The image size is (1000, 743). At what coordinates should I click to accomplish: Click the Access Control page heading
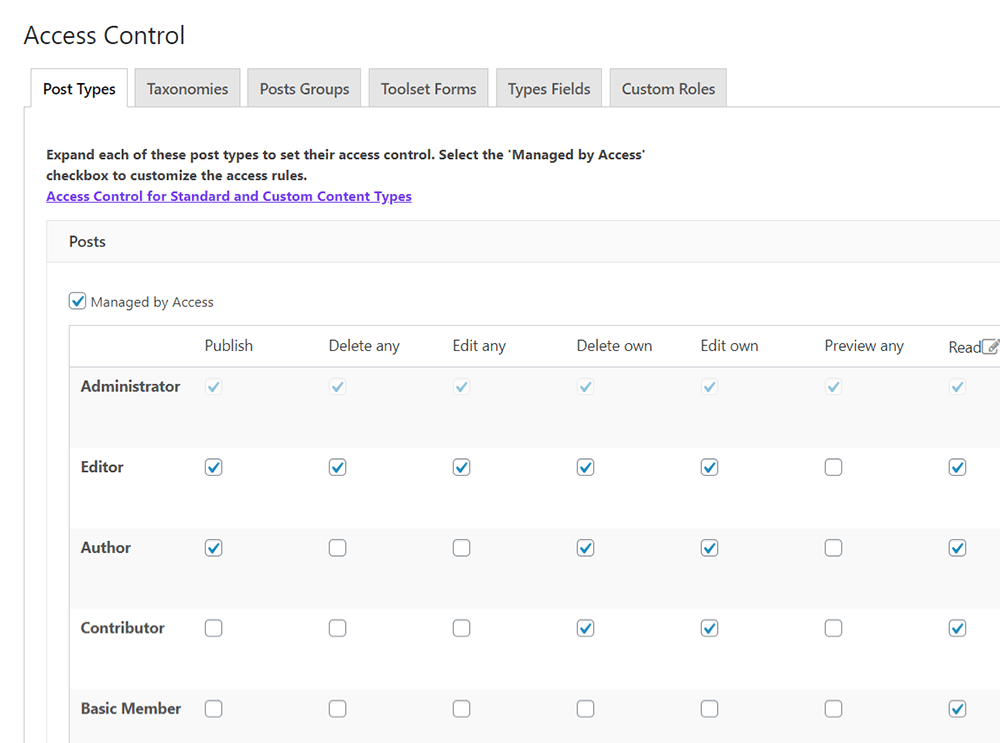click(x=104, y=35)
